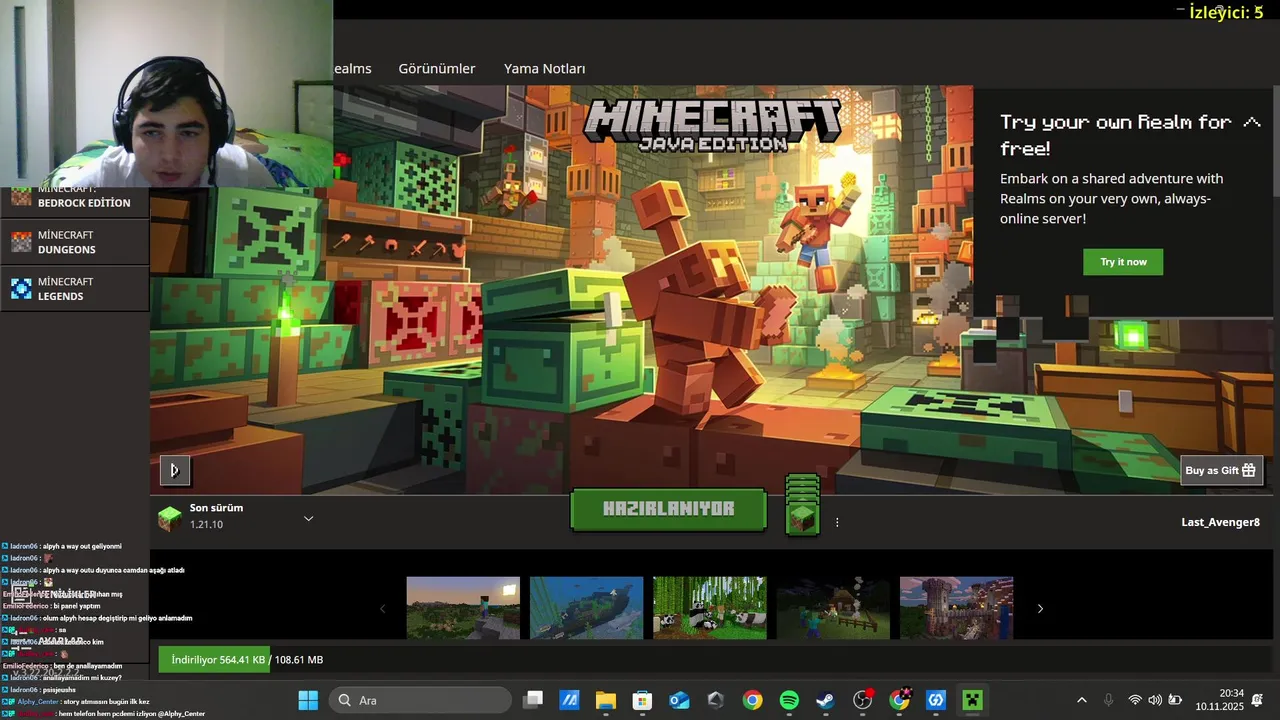
Task: Click the Minecraft Launcher taskbar icon
Action: point(972,700)
